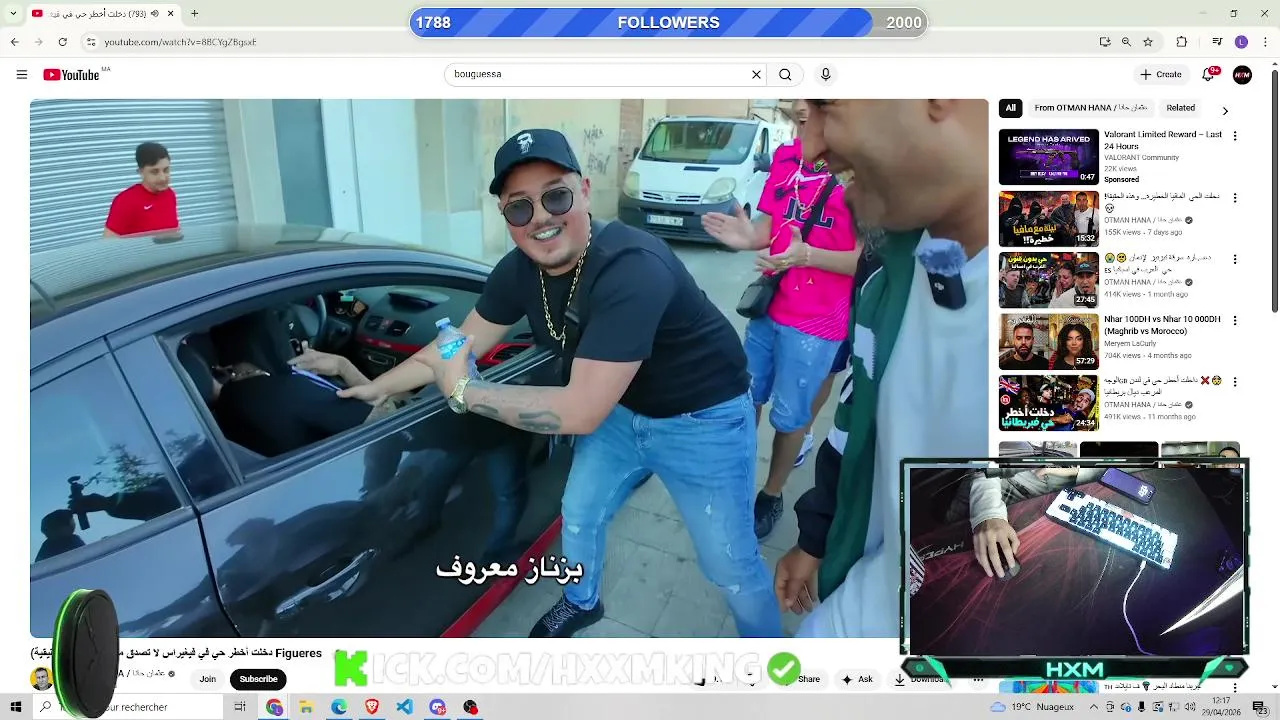The height and width of the screenshot is (720, 1280).
Task: Bookmark this page with the star
Action: pyautogui.click(x=1148, y=42)
